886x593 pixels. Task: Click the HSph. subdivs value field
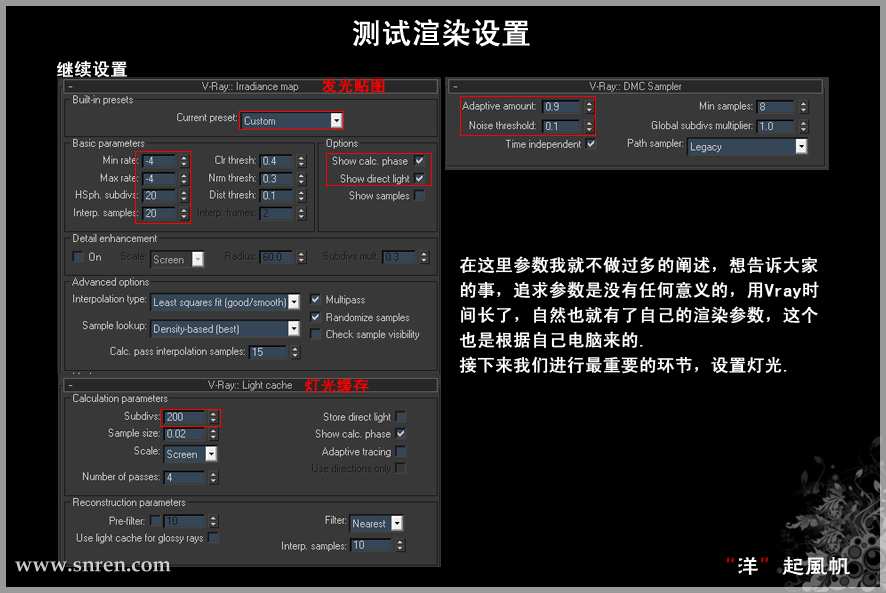pos(160,196)
